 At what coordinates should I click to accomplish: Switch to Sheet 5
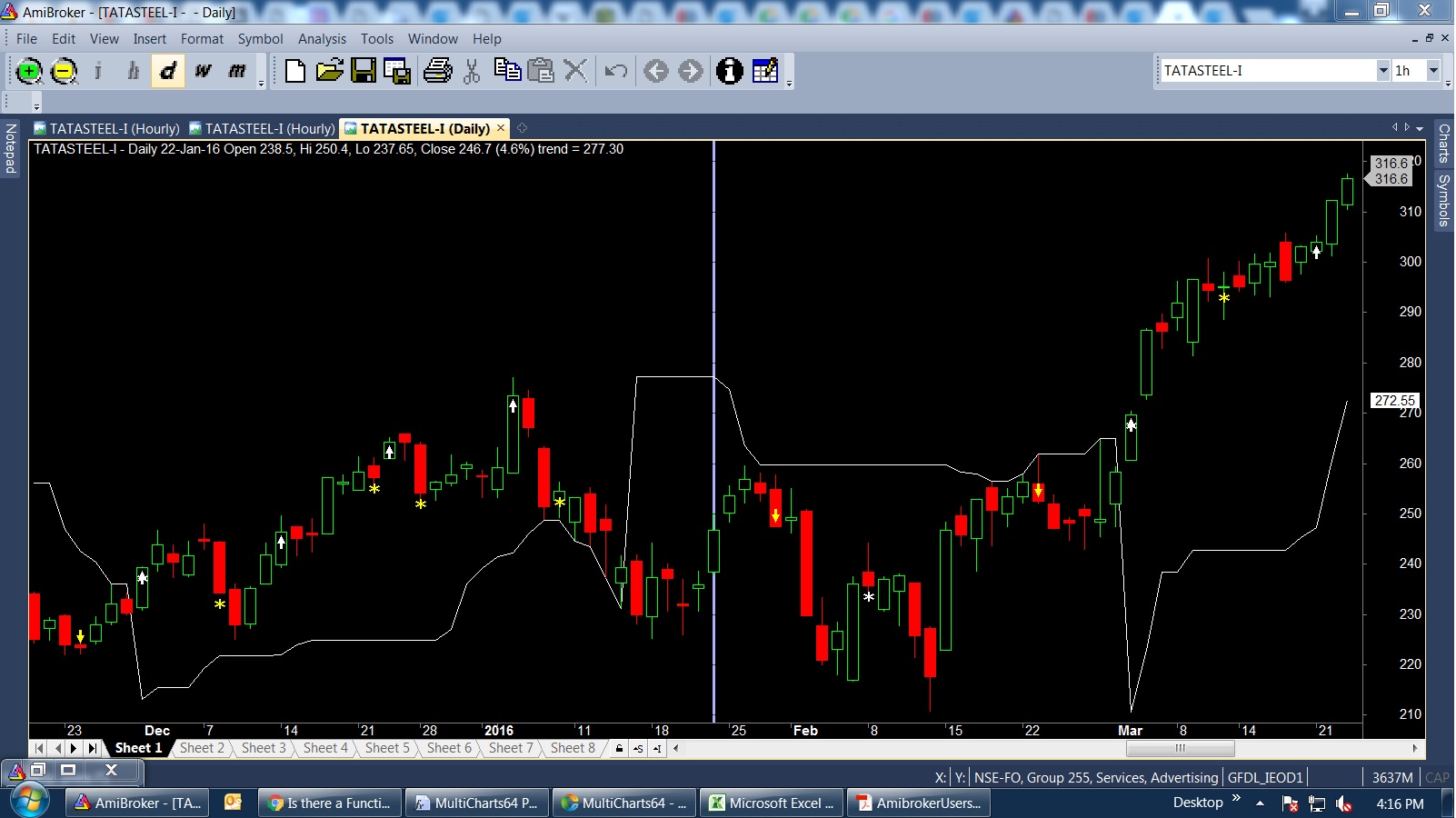point(387,748)
